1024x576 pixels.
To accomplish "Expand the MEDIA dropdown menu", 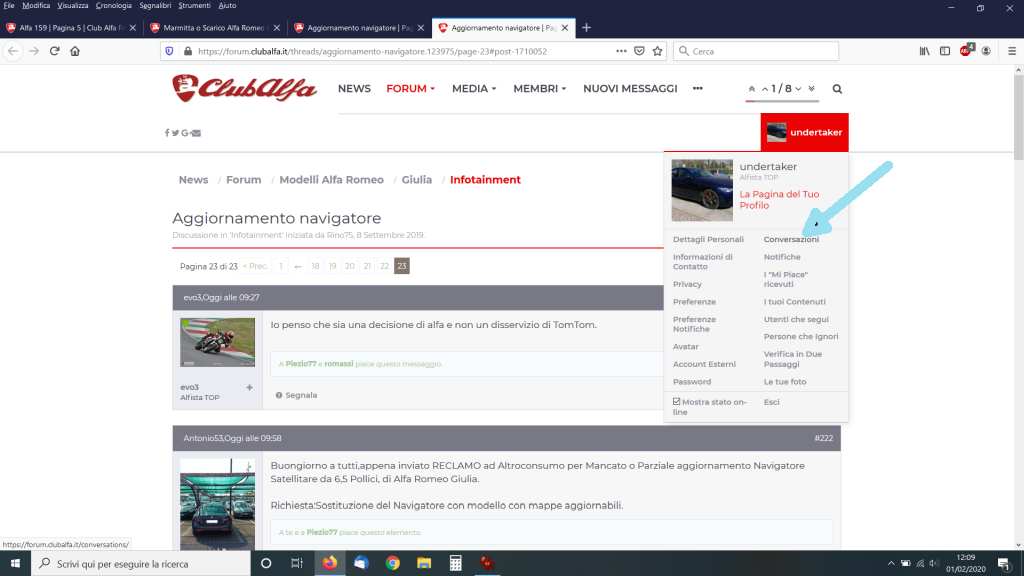I will (x=474, y=89).
